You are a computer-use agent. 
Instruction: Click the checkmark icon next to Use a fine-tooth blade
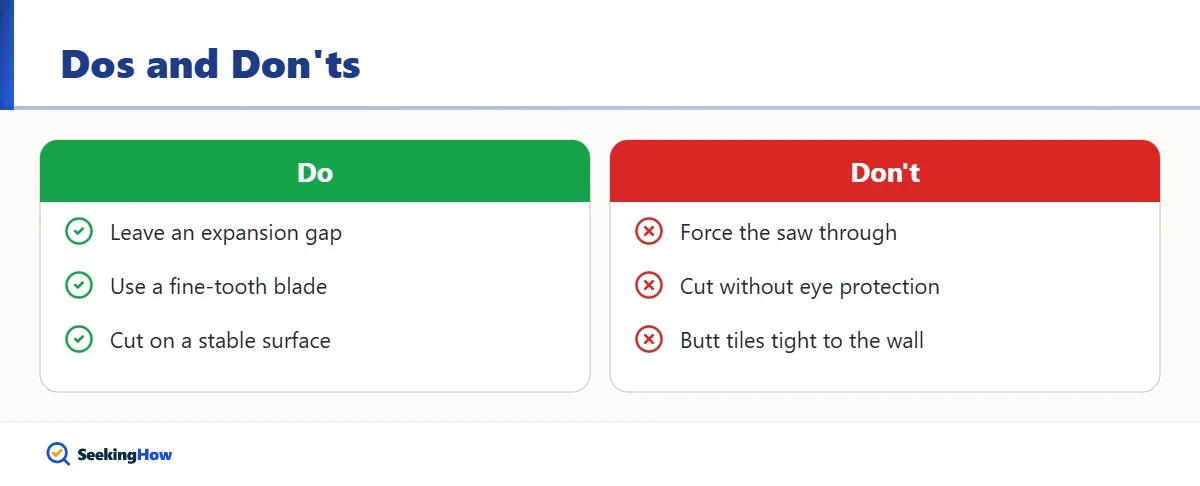click(79, 286)
